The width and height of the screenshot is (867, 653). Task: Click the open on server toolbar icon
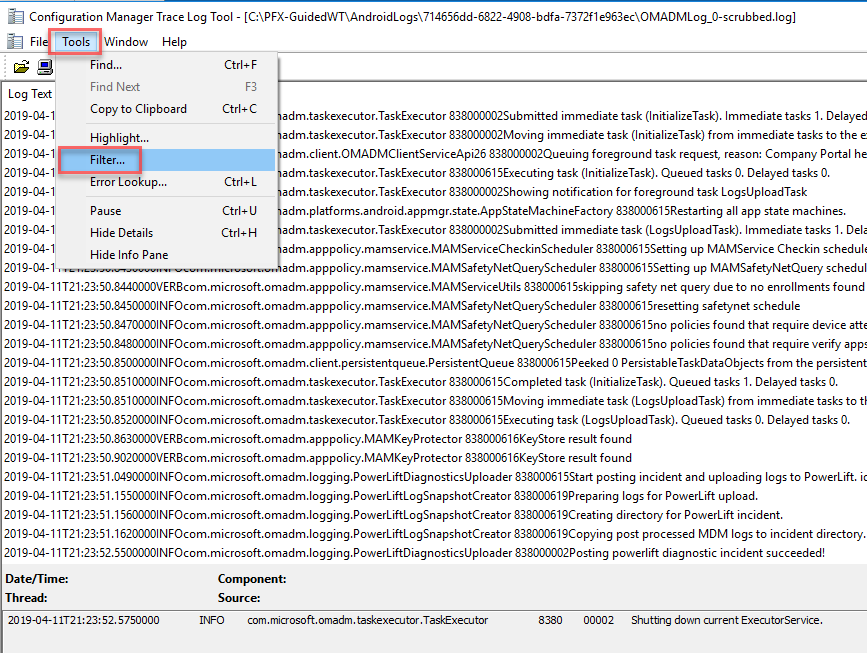click(x=45, y=67)
